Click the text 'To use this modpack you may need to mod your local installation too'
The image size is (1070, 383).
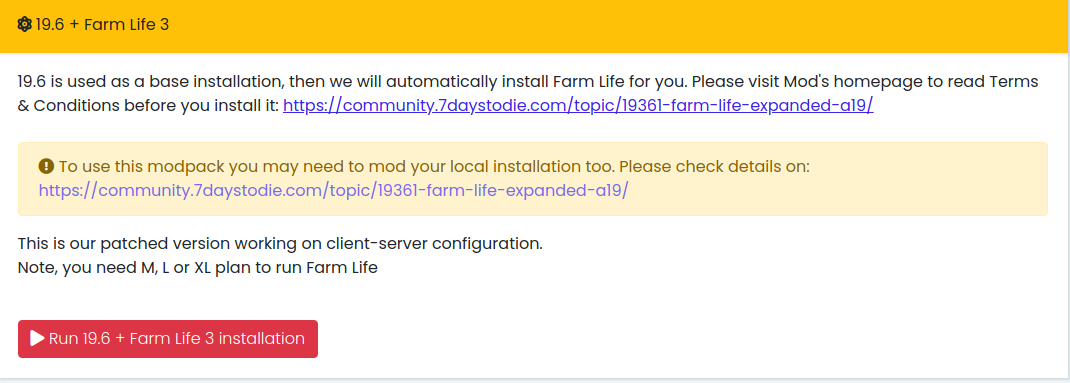coord(337,166)
